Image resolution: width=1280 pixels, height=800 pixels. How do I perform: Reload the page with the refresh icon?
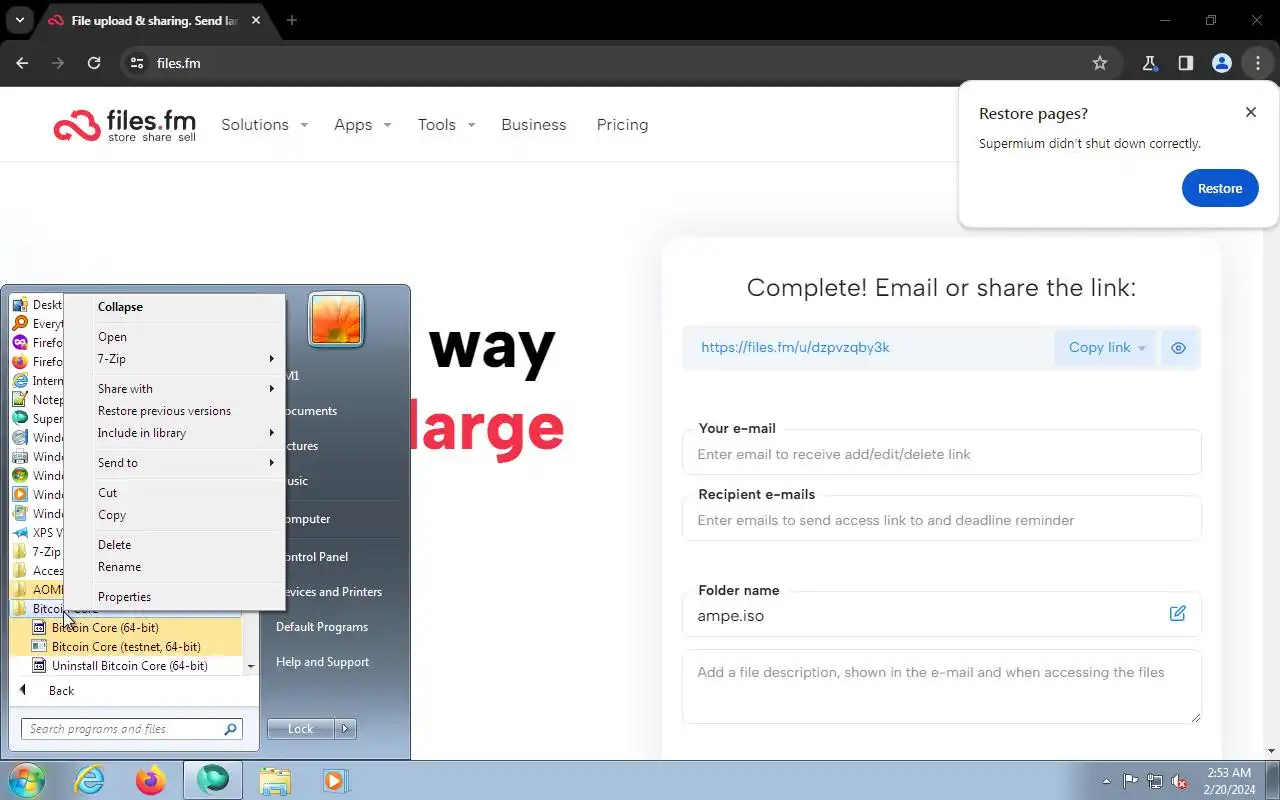click(x=94, y=63)
